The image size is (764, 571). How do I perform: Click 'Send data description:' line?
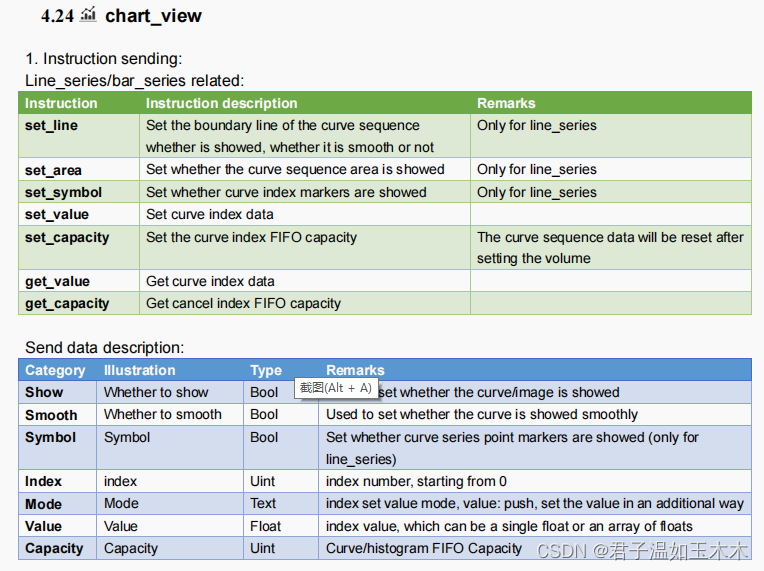tap(105, 348)
